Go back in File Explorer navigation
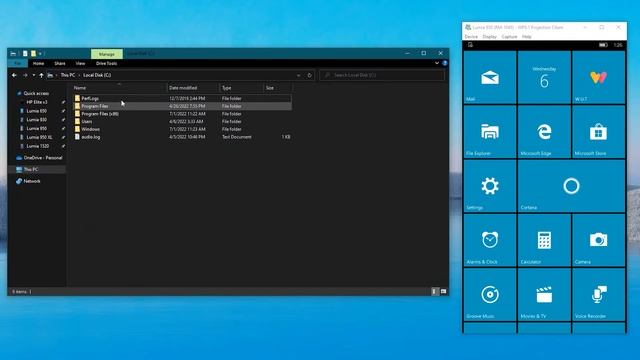 (x=14, y=75)
